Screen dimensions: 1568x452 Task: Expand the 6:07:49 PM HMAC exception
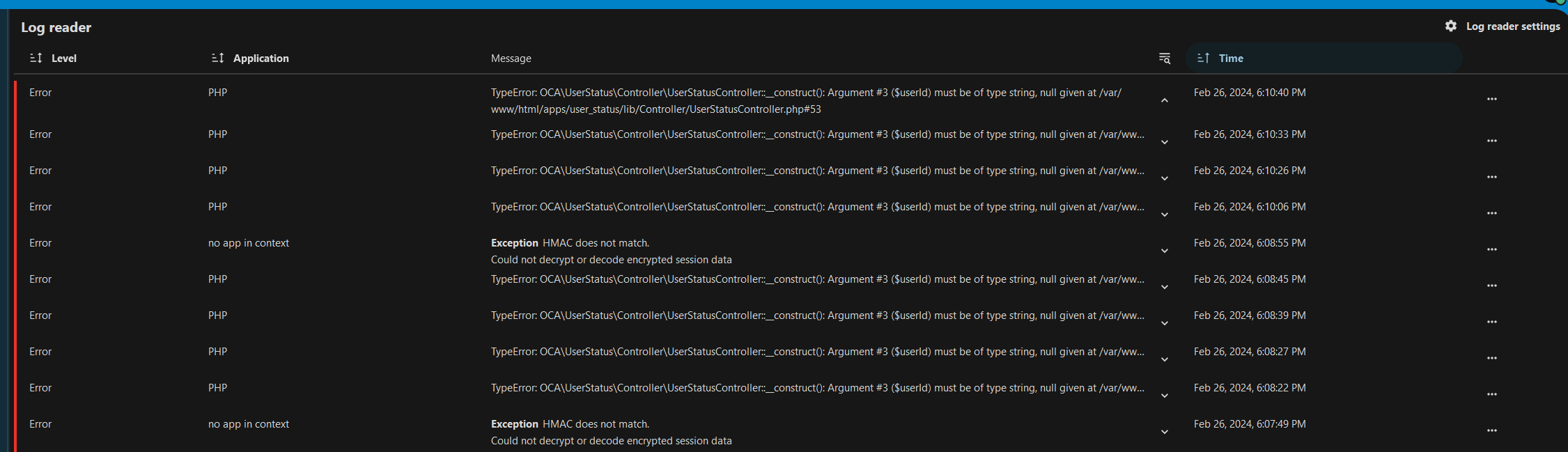tap(1164, 432)
